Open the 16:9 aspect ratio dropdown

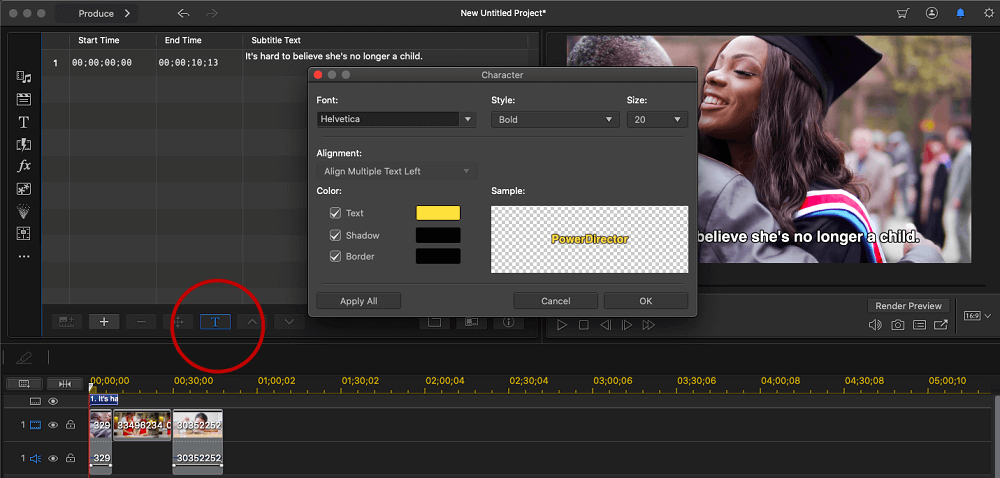click(978, 315)
